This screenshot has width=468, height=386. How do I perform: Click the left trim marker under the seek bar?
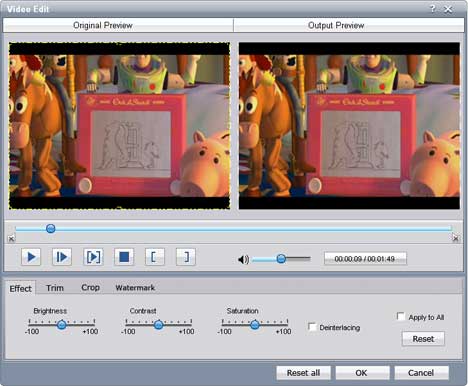pyautogui.click(x=11, y=238)
